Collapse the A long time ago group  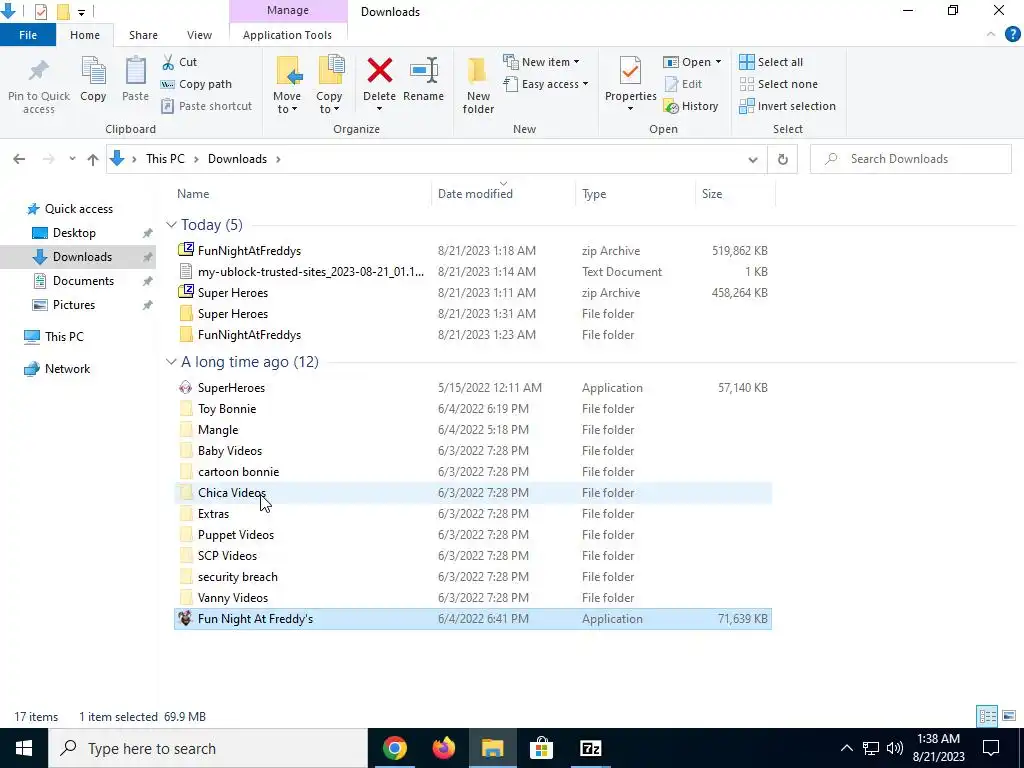click(x=171, y=362)
